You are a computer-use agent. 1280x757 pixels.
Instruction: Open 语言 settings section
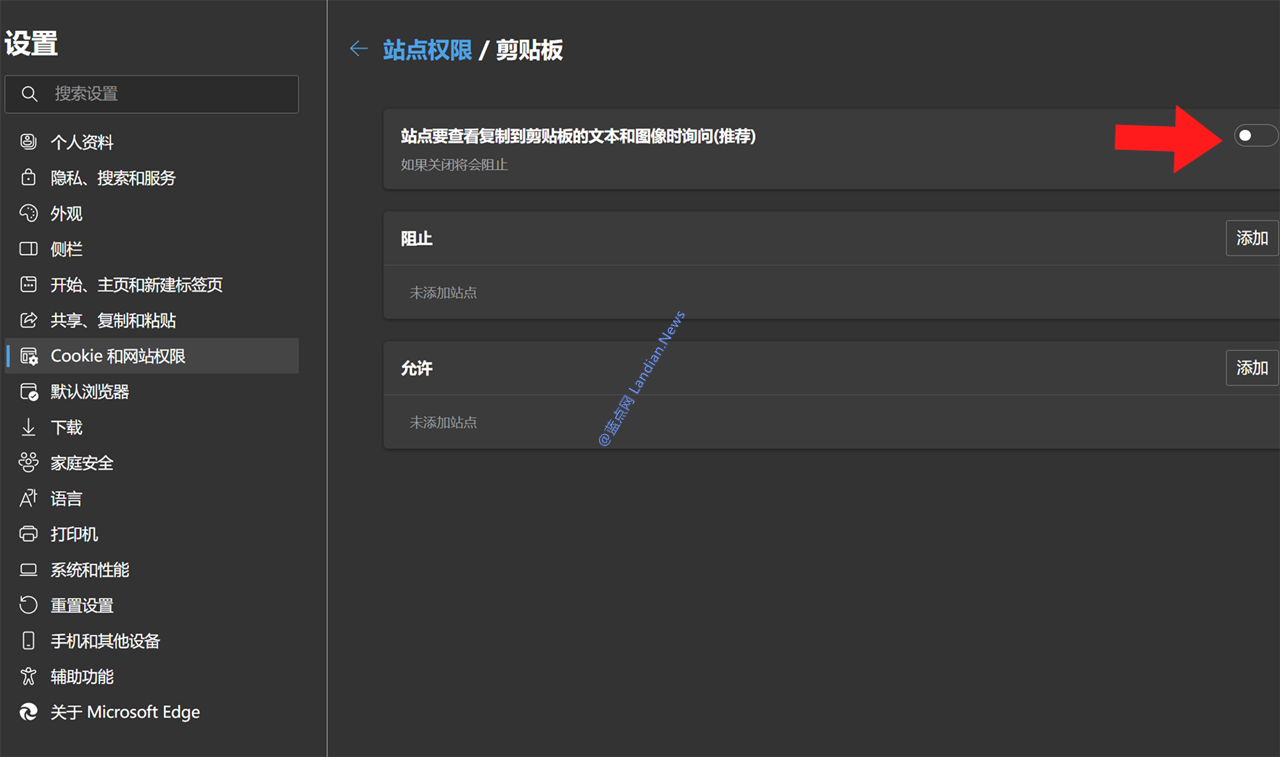152,498
